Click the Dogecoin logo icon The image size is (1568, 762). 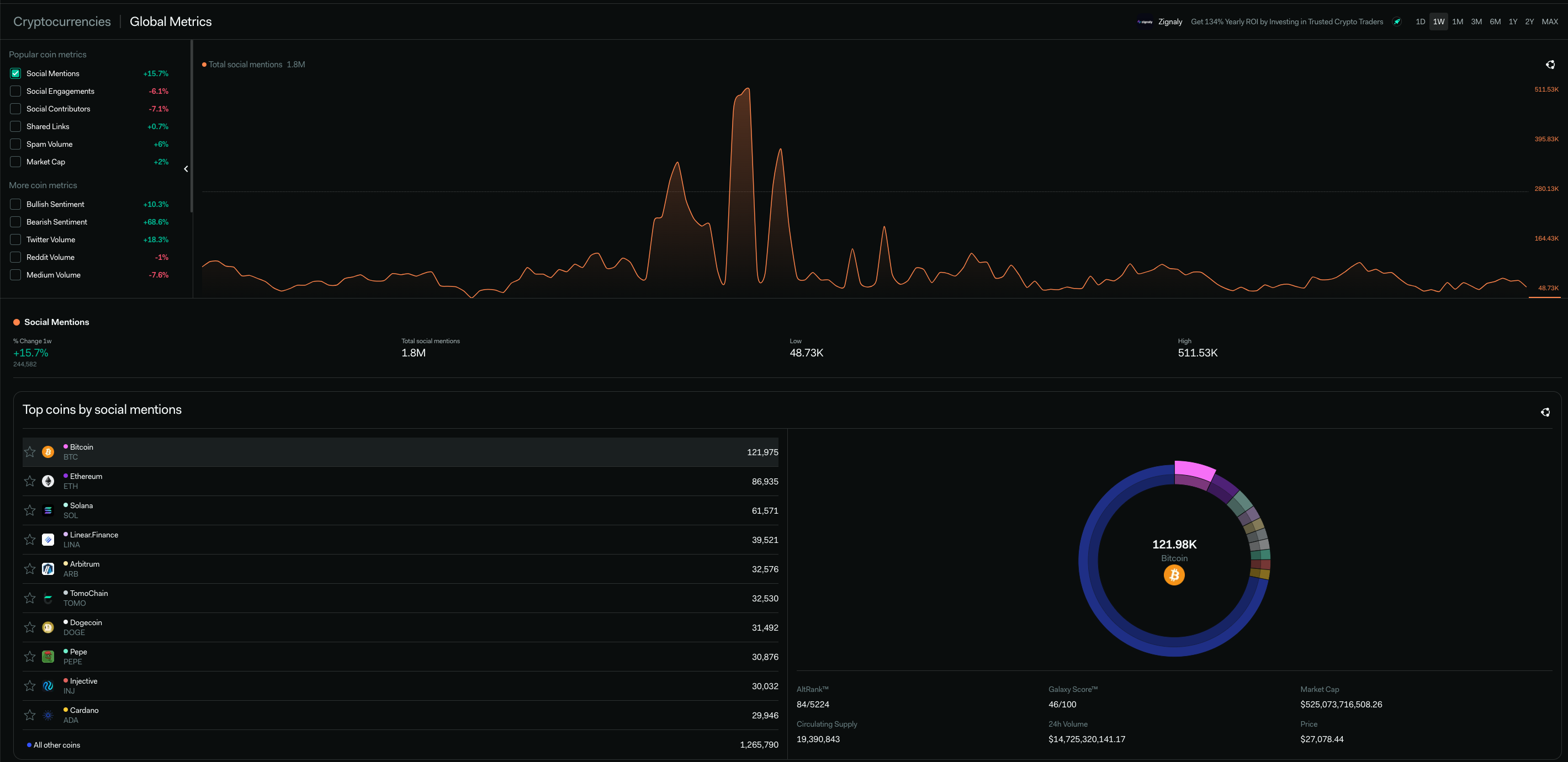click(x=48, y=627)
